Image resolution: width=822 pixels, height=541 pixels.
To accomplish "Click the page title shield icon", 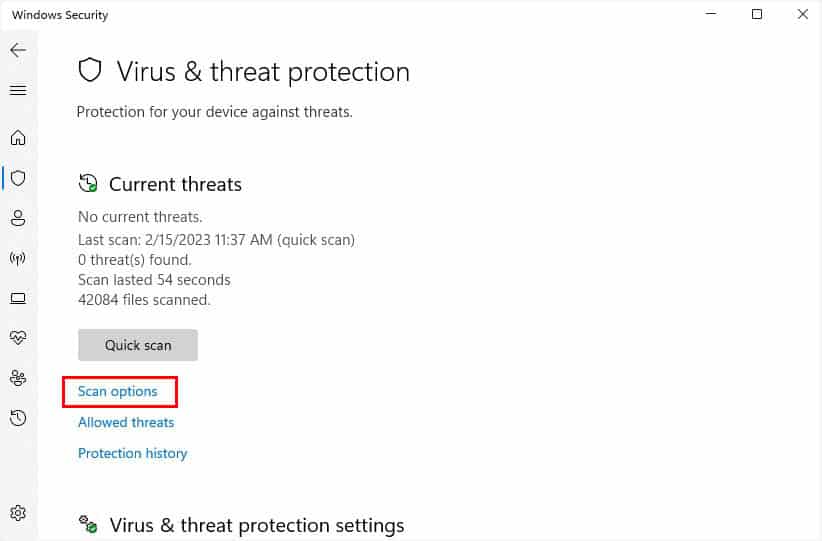I will pos(90,70).
